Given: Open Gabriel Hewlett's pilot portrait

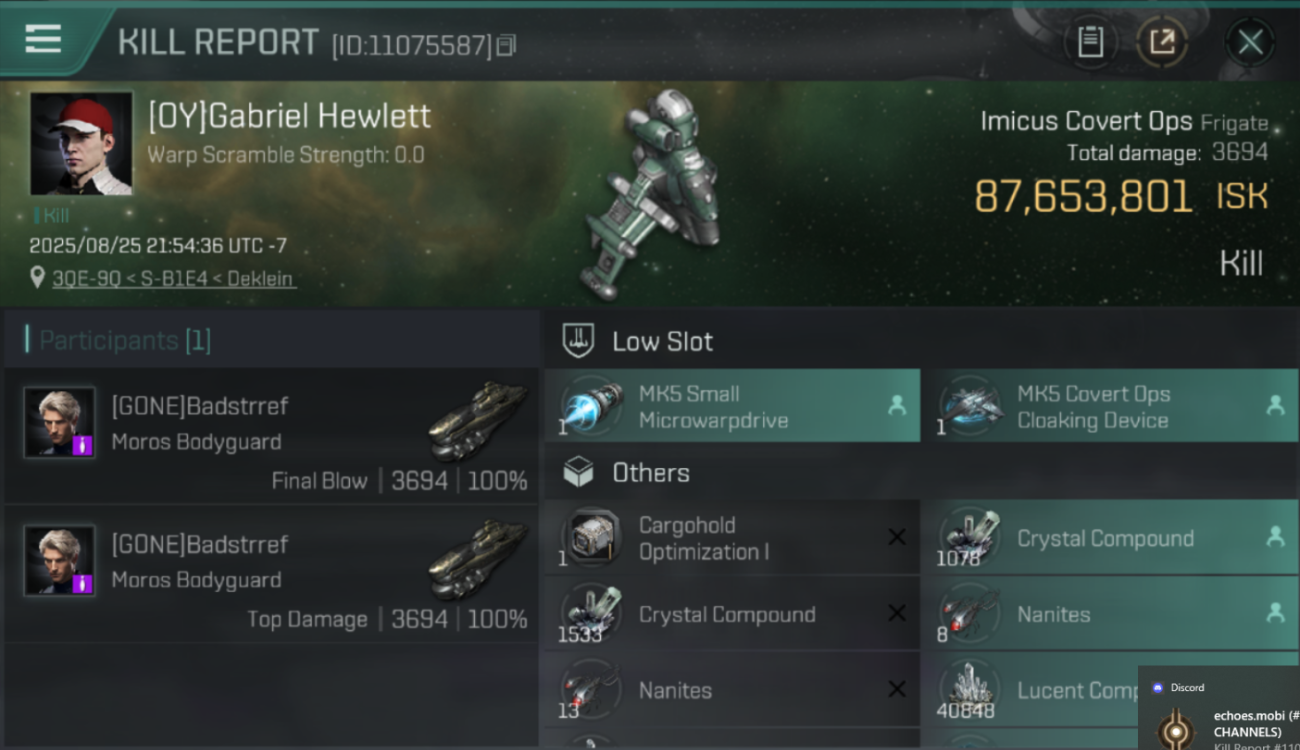Looking at the screenshot, I should tap(81, 143).
